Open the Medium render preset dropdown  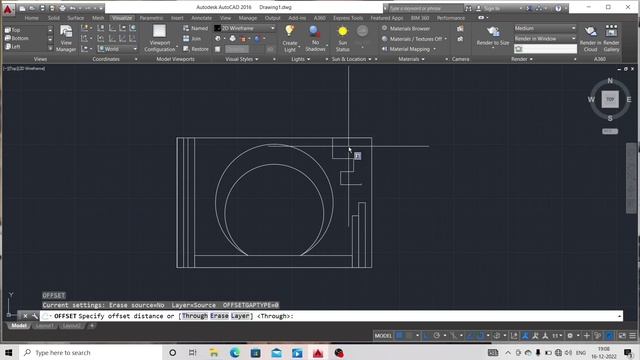(545, 28)
